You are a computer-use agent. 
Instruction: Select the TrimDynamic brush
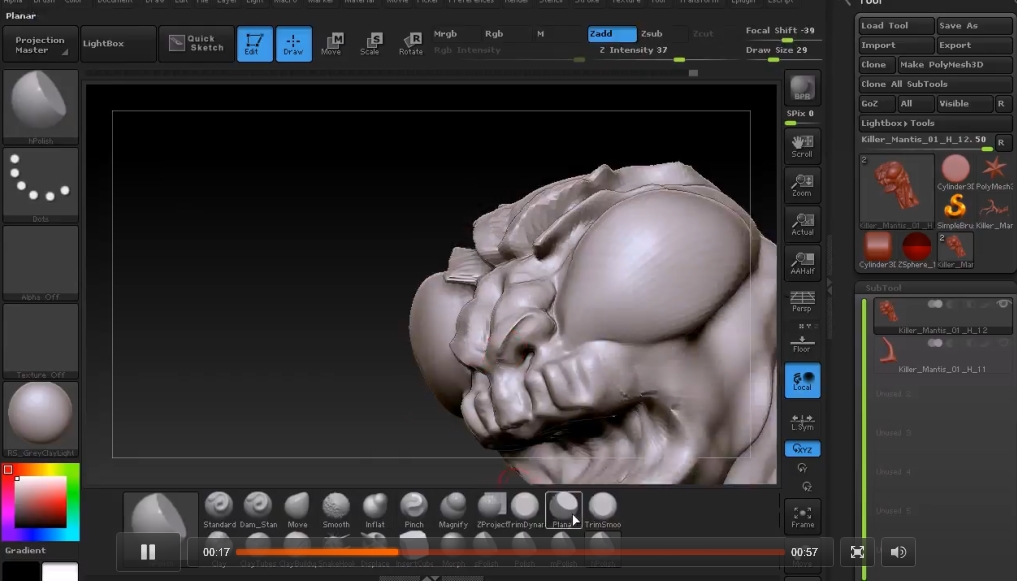click(x=525, y=510)
